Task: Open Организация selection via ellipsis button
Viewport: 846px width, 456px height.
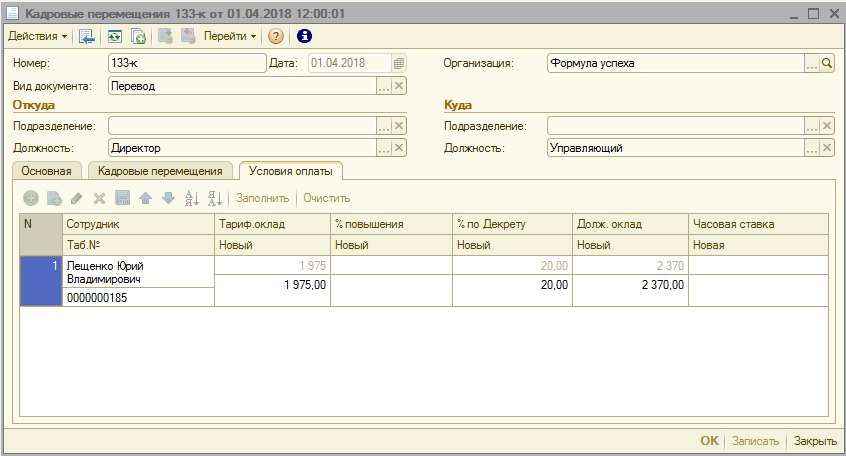Action: pos(811,63)
